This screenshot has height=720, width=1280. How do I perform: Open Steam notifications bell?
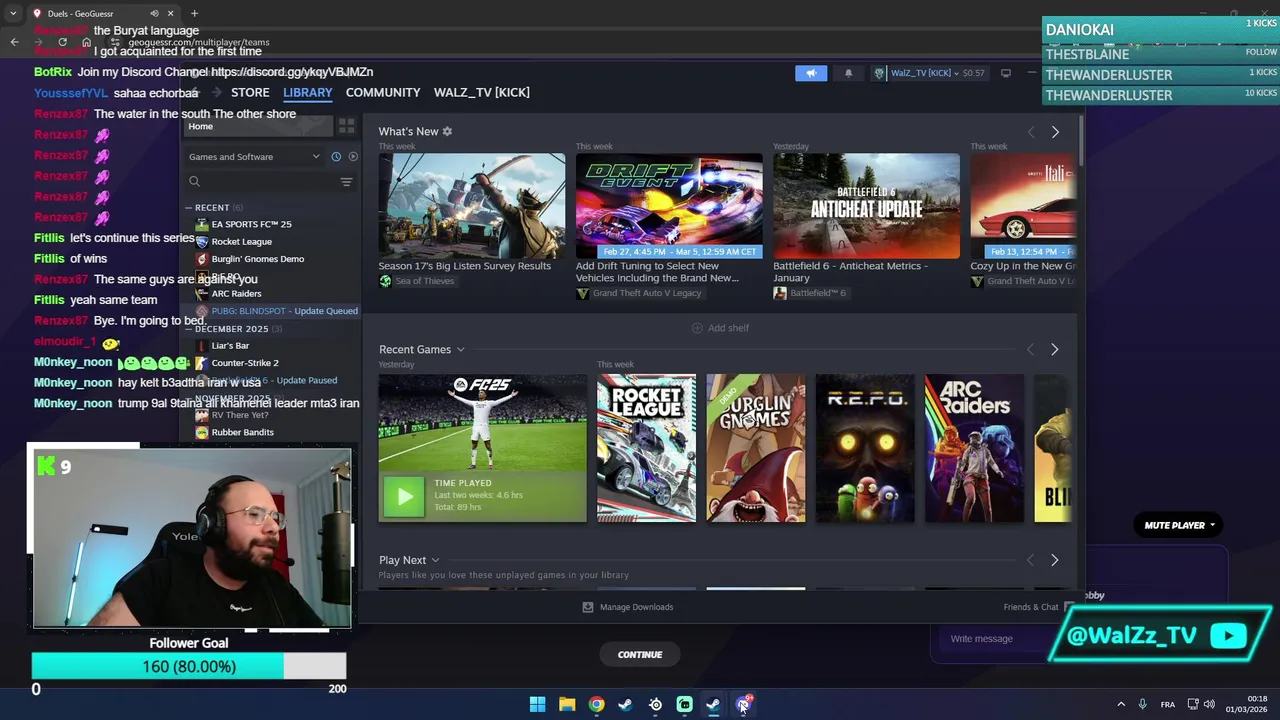[849, 73]
